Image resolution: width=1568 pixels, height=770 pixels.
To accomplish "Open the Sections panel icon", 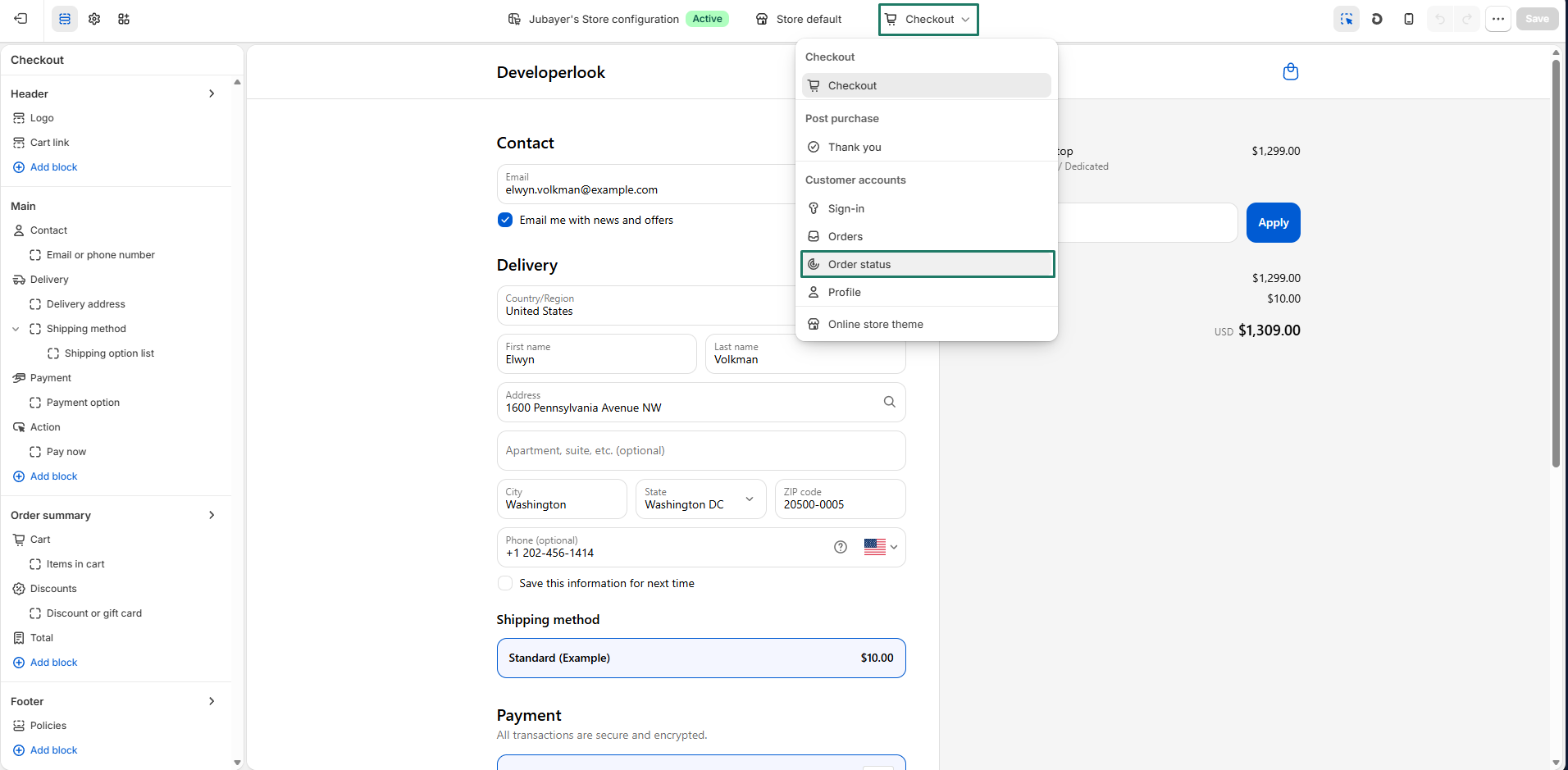I will pos(65,19).
